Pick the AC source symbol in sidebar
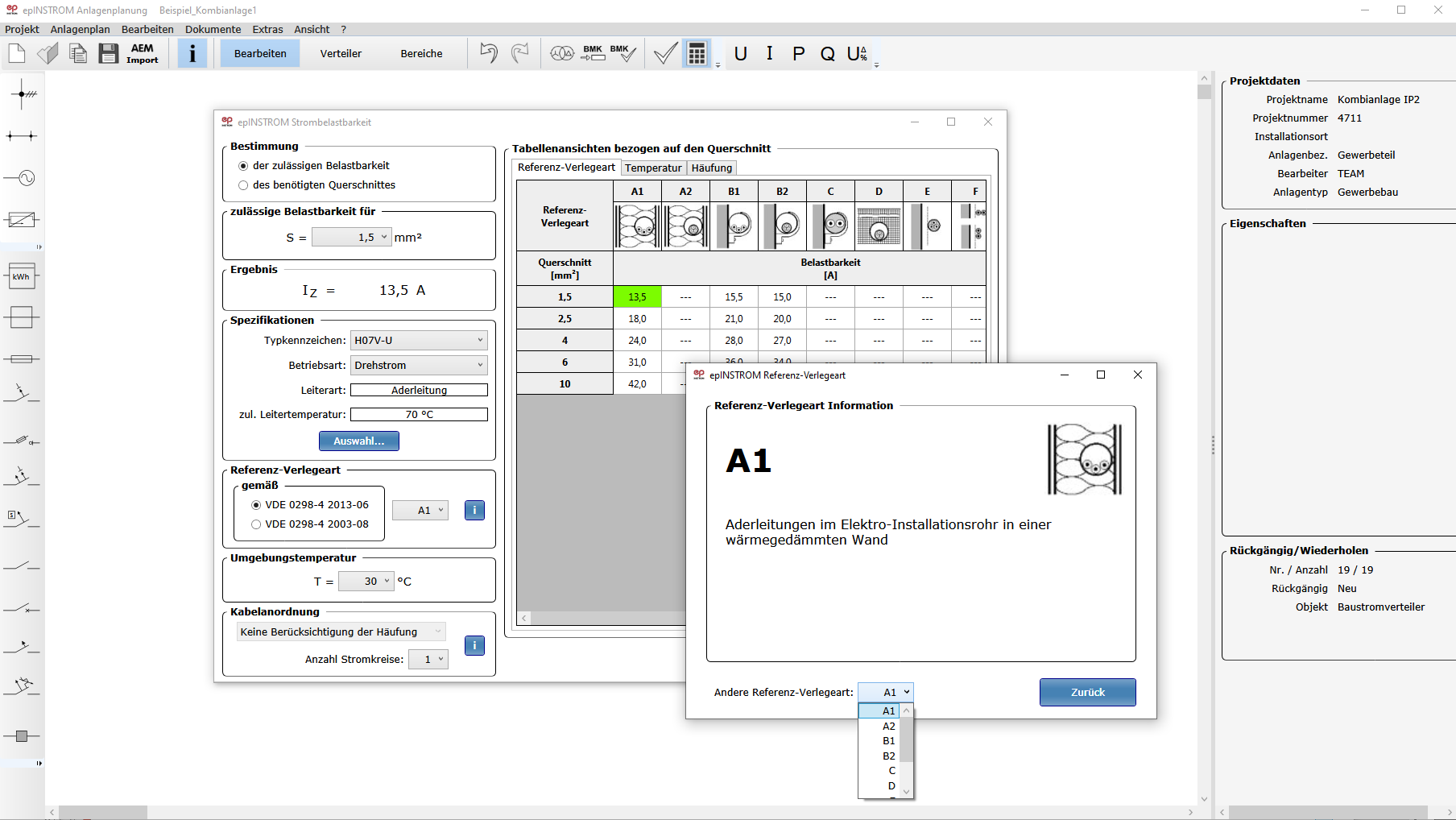The image size is (1456, 820). (22, 178)
